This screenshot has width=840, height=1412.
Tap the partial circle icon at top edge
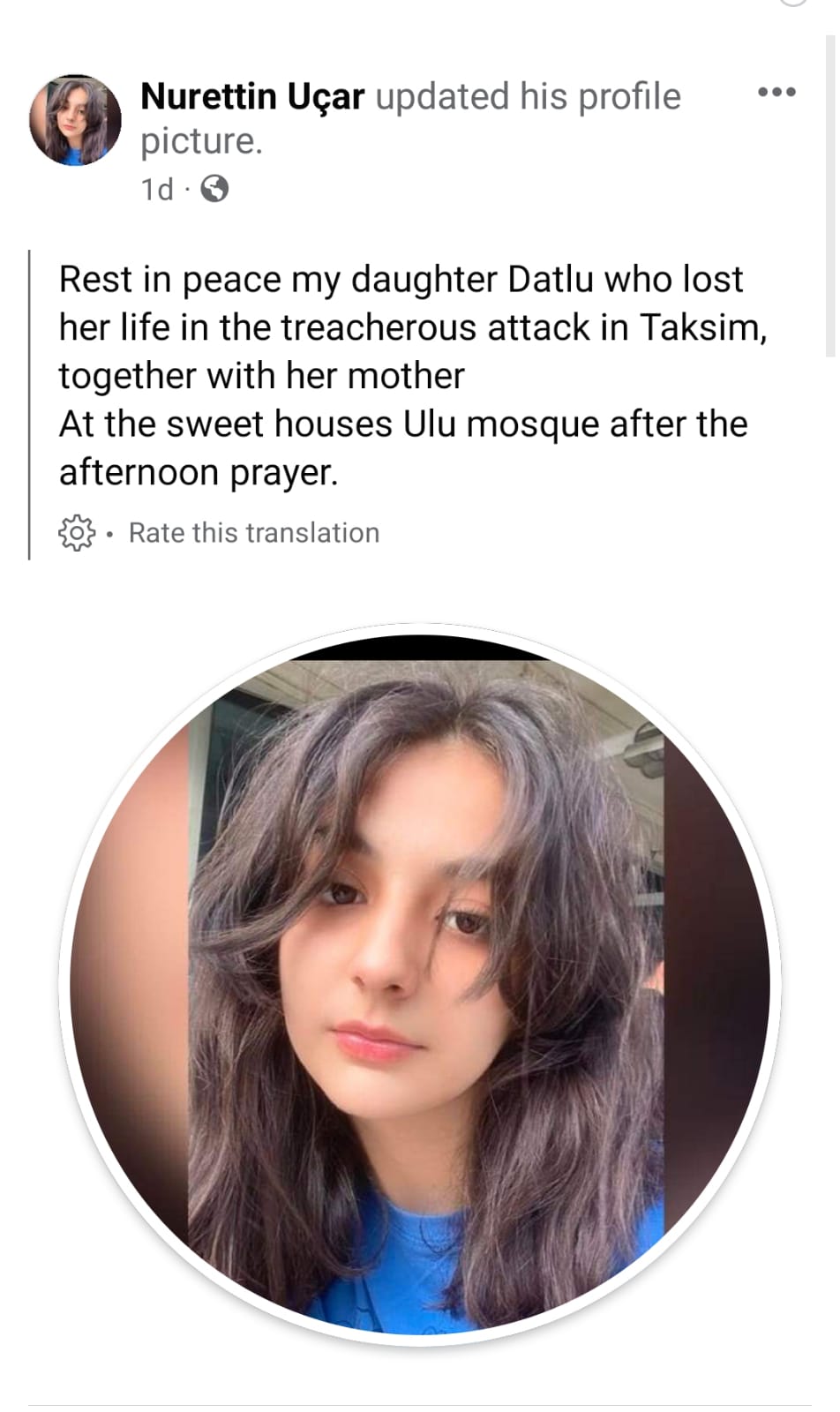coord(793,3)
